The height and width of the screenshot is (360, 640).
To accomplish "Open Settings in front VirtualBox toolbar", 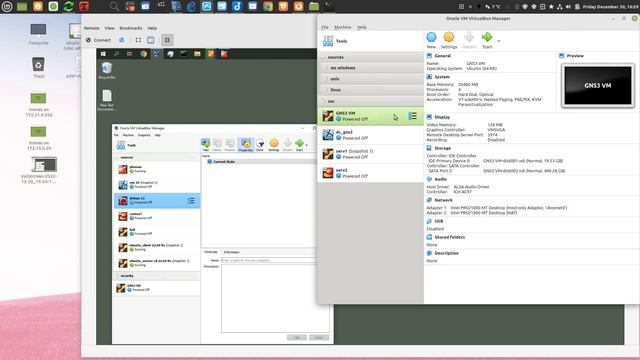I will 449,40.
